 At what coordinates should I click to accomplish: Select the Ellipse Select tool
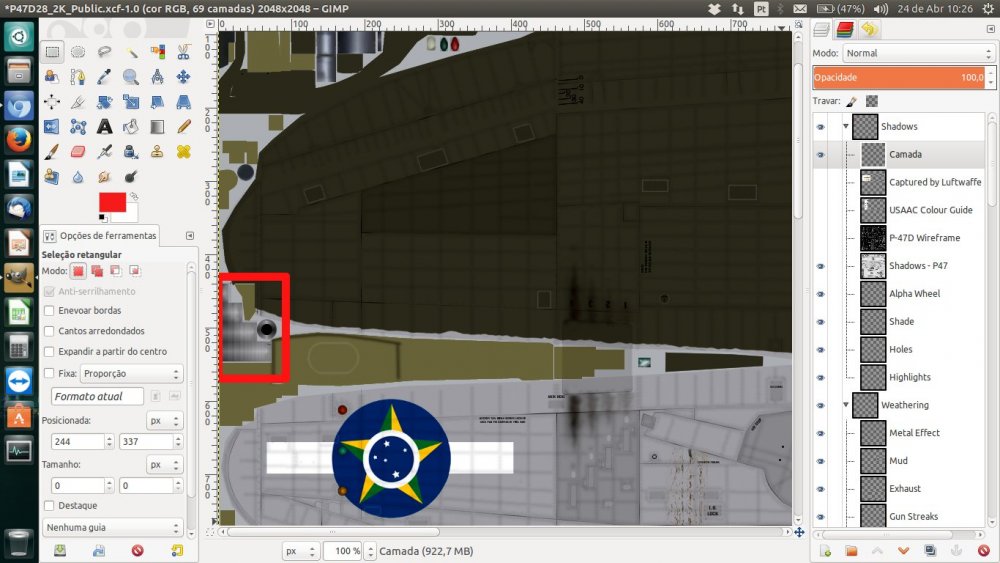[x=78, y=52]
